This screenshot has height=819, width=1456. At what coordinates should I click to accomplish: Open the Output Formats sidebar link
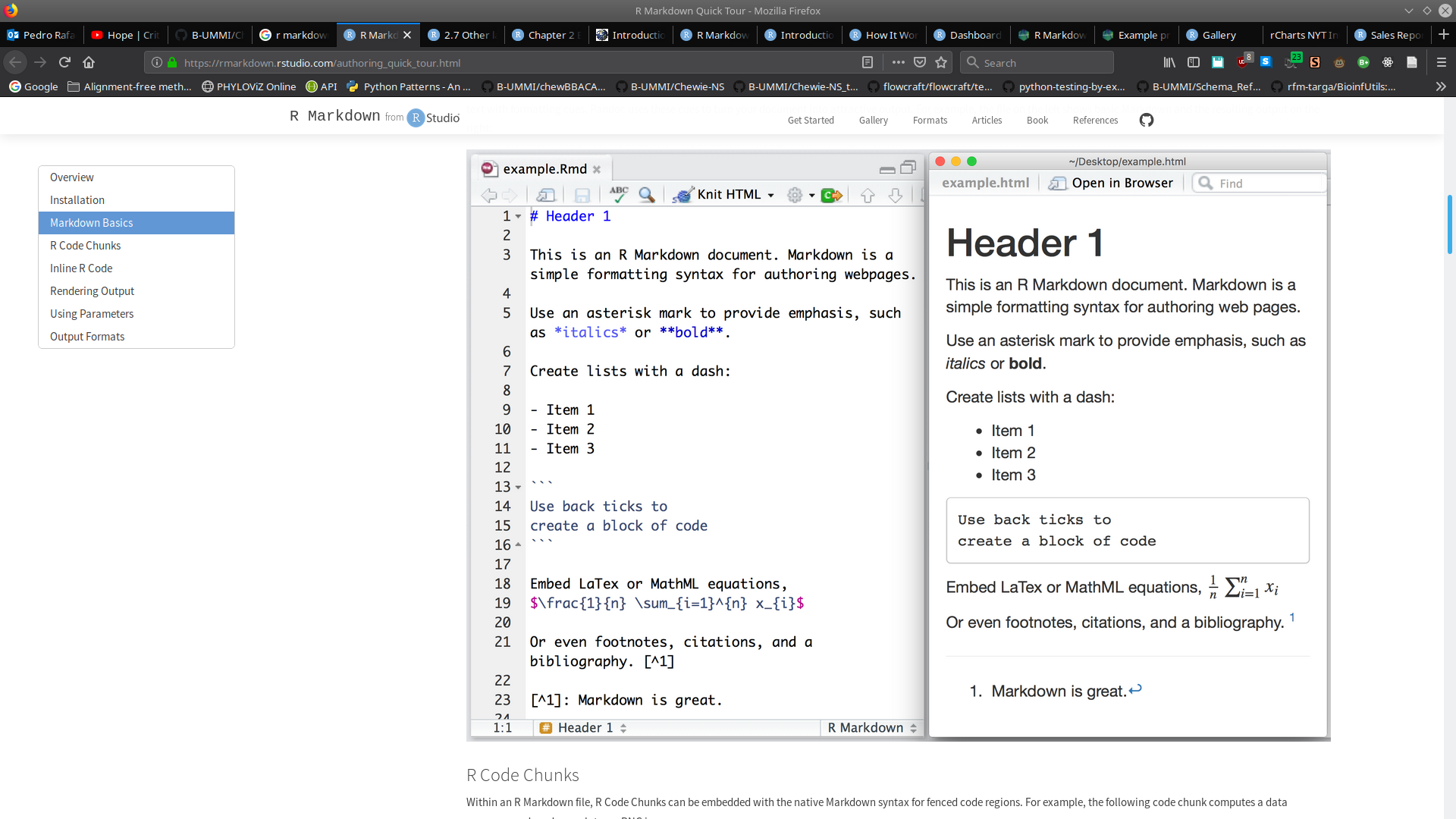(x=87, y=337)
